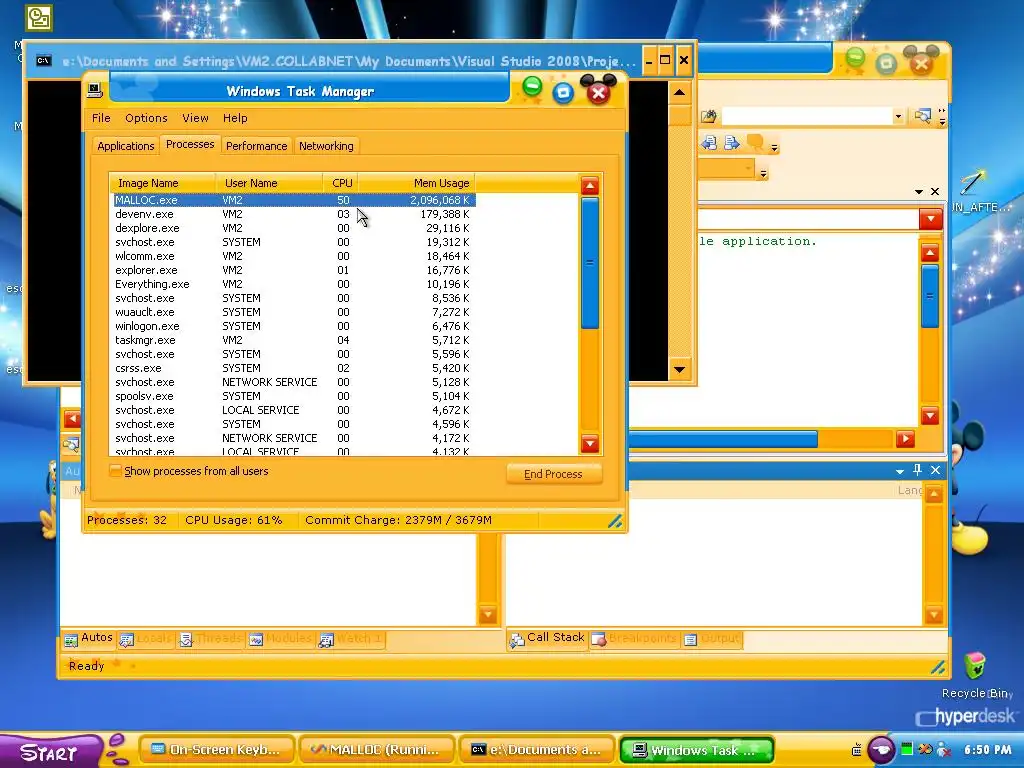Viewport: 1024px width, 768px height.
Task: Select the taskmgr.exe process row
Action: coord(293,340)
